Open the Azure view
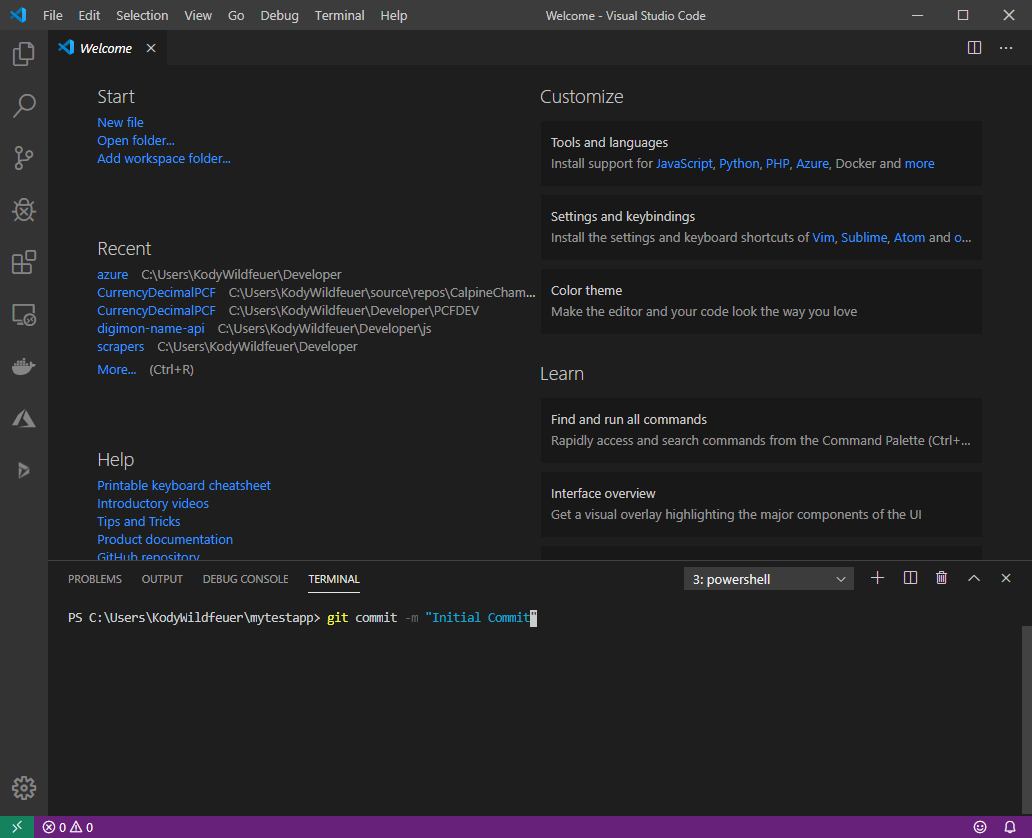The height and width of the screenshot is (838, 1032). [x=24, y=419]
